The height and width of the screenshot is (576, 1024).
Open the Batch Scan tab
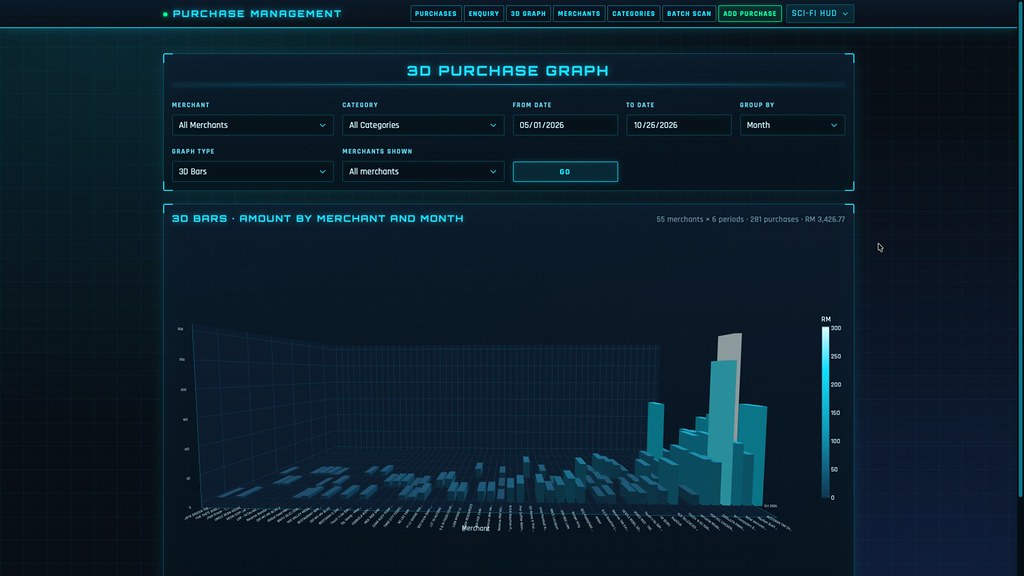(689, 14)
